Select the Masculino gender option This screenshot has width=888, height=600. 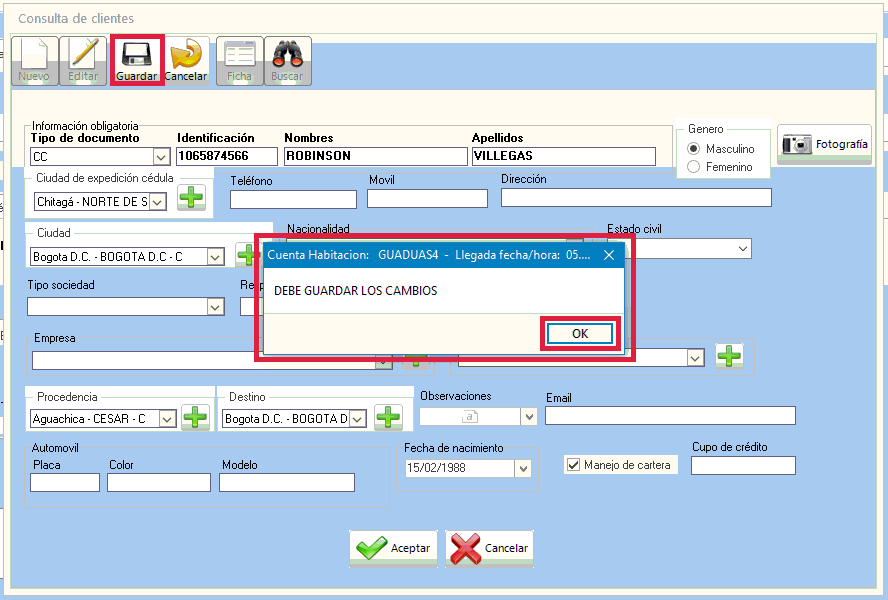(694, 149)
